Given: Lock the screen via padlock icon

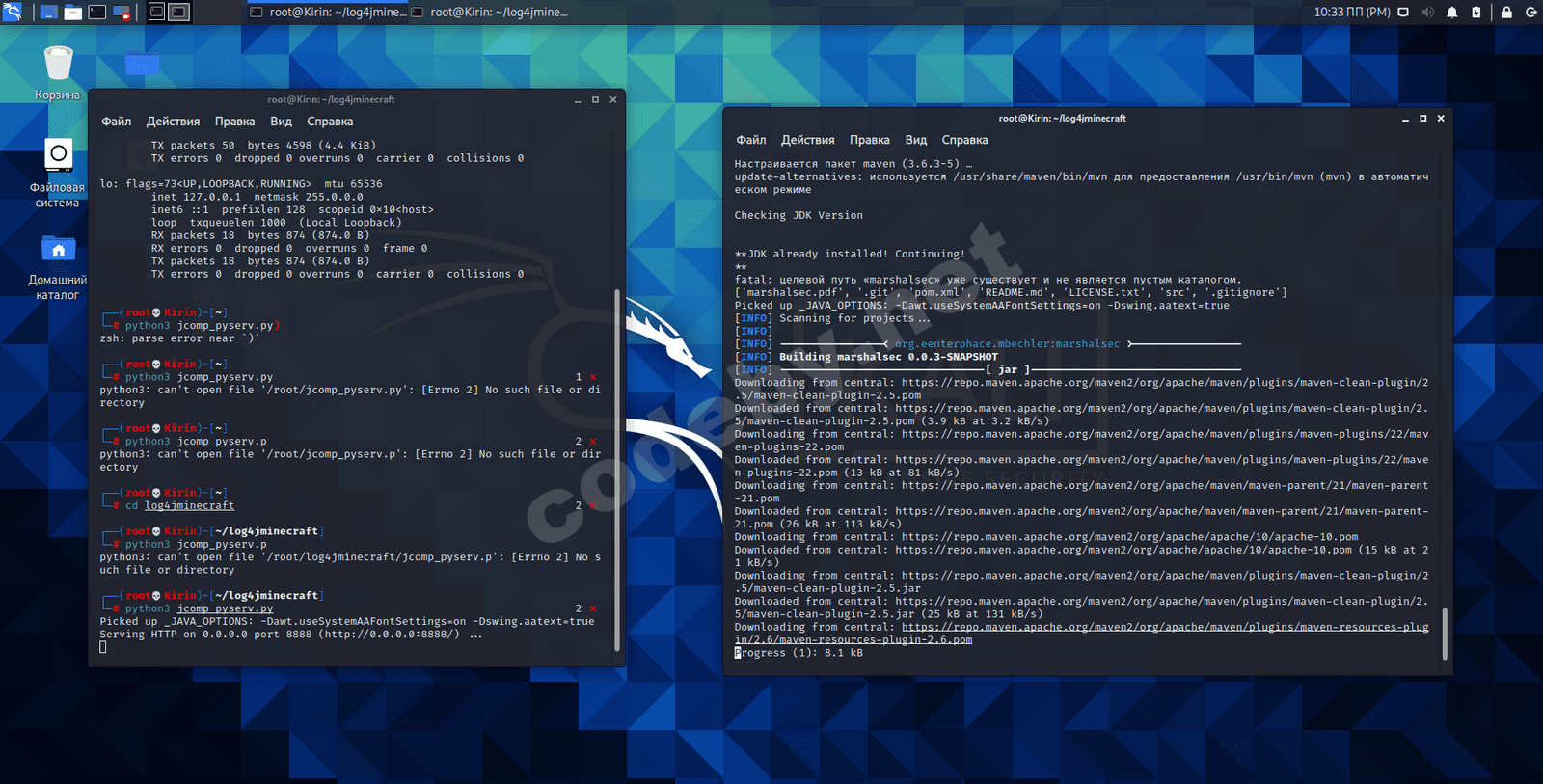Looking at the screenshot, I should tap(1506, 12).
